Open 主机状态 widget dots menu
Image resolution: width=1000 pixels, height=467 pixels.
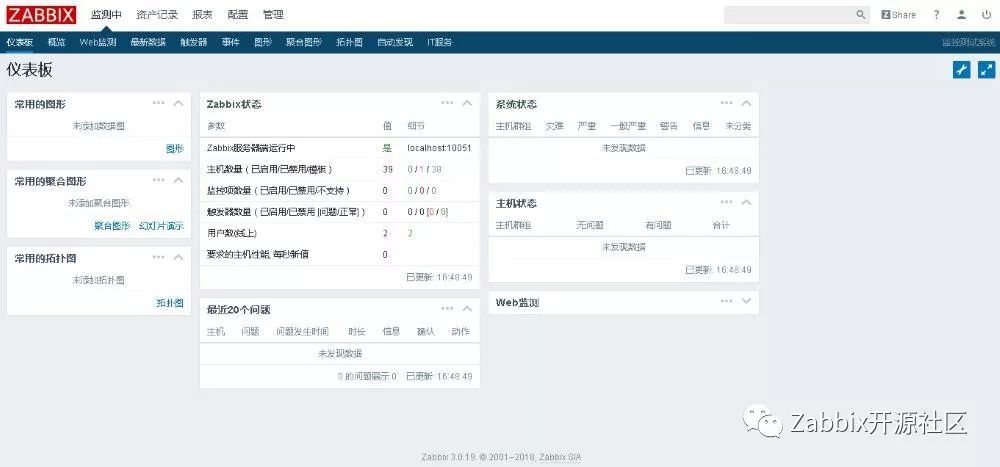[x=726, y=202]
